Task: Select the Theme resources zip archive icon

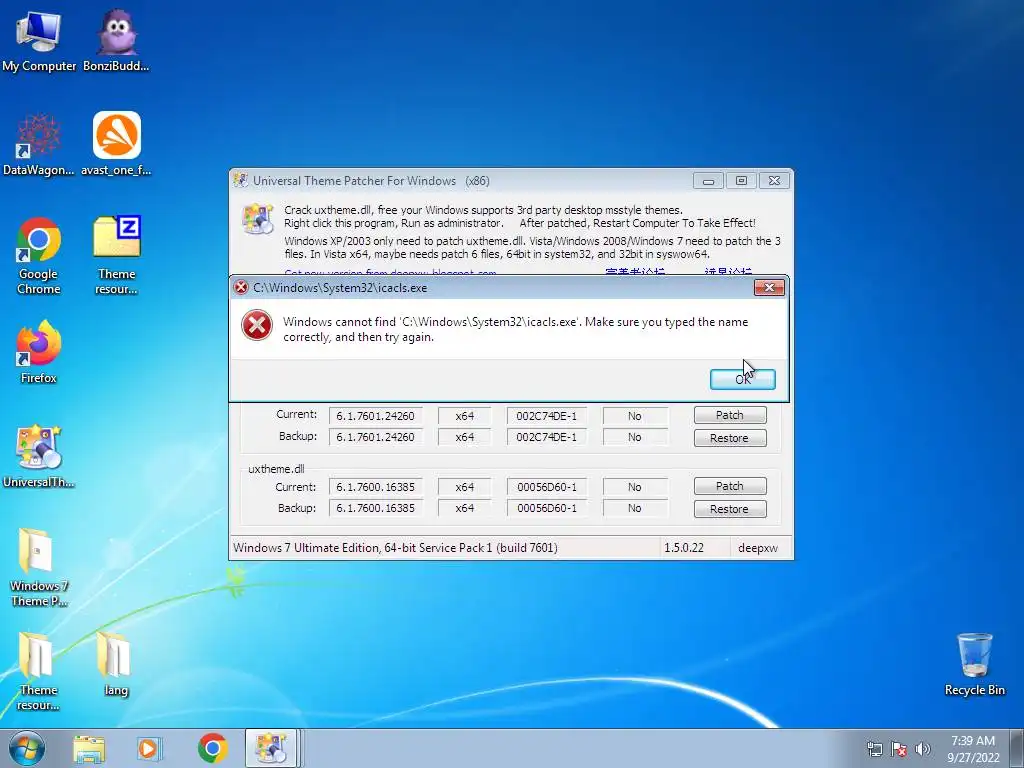Action: 116,256
